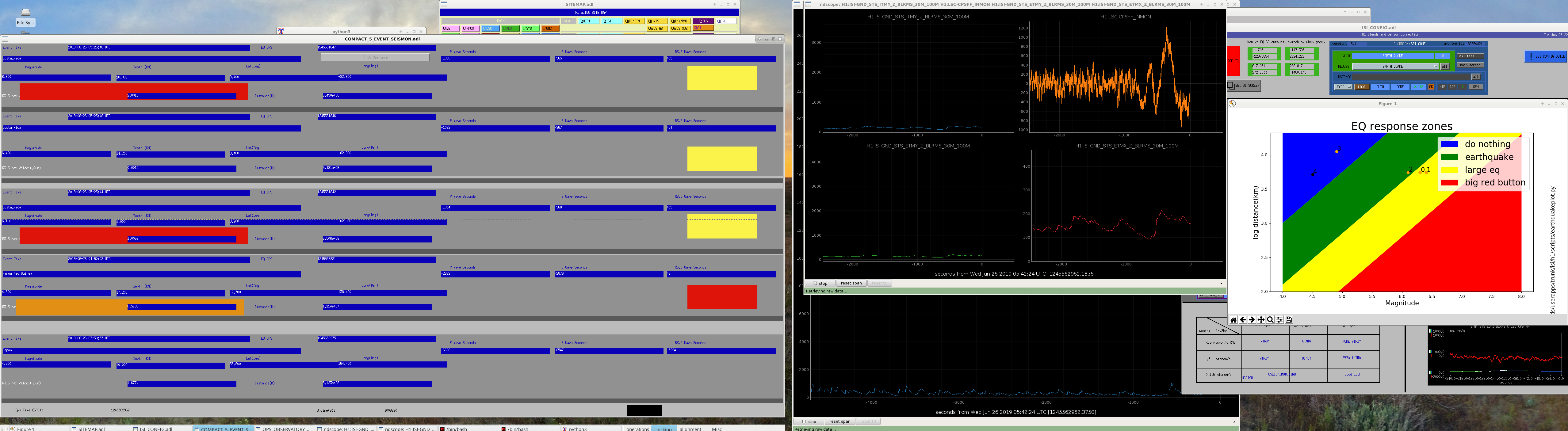The image size is (1568, 431).
Task: Open the FMCS screen from SITEMAP
Action: pyautogui.click(x=470, y=29)
